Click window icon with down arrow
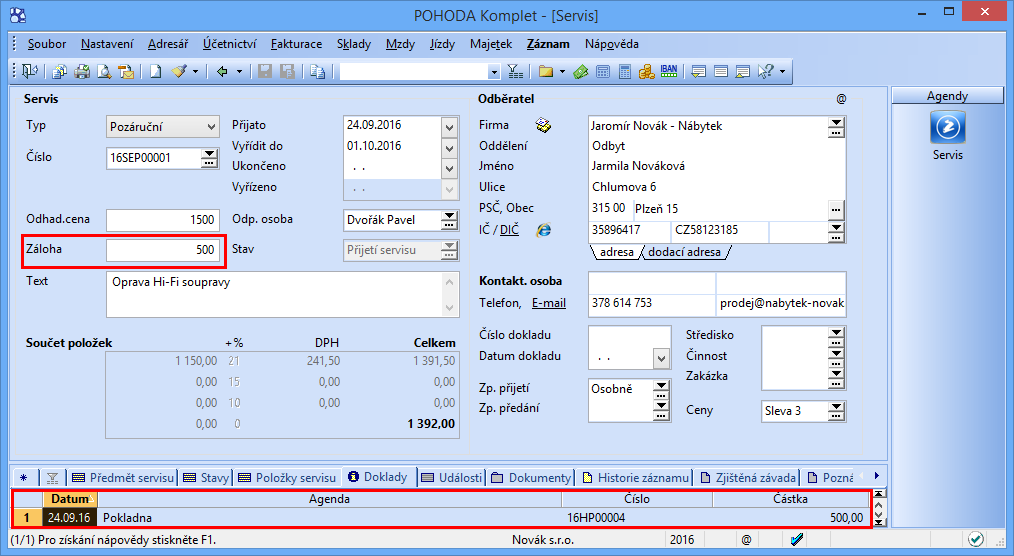This screenshot has height=556, width=1014. click(698, 71)
